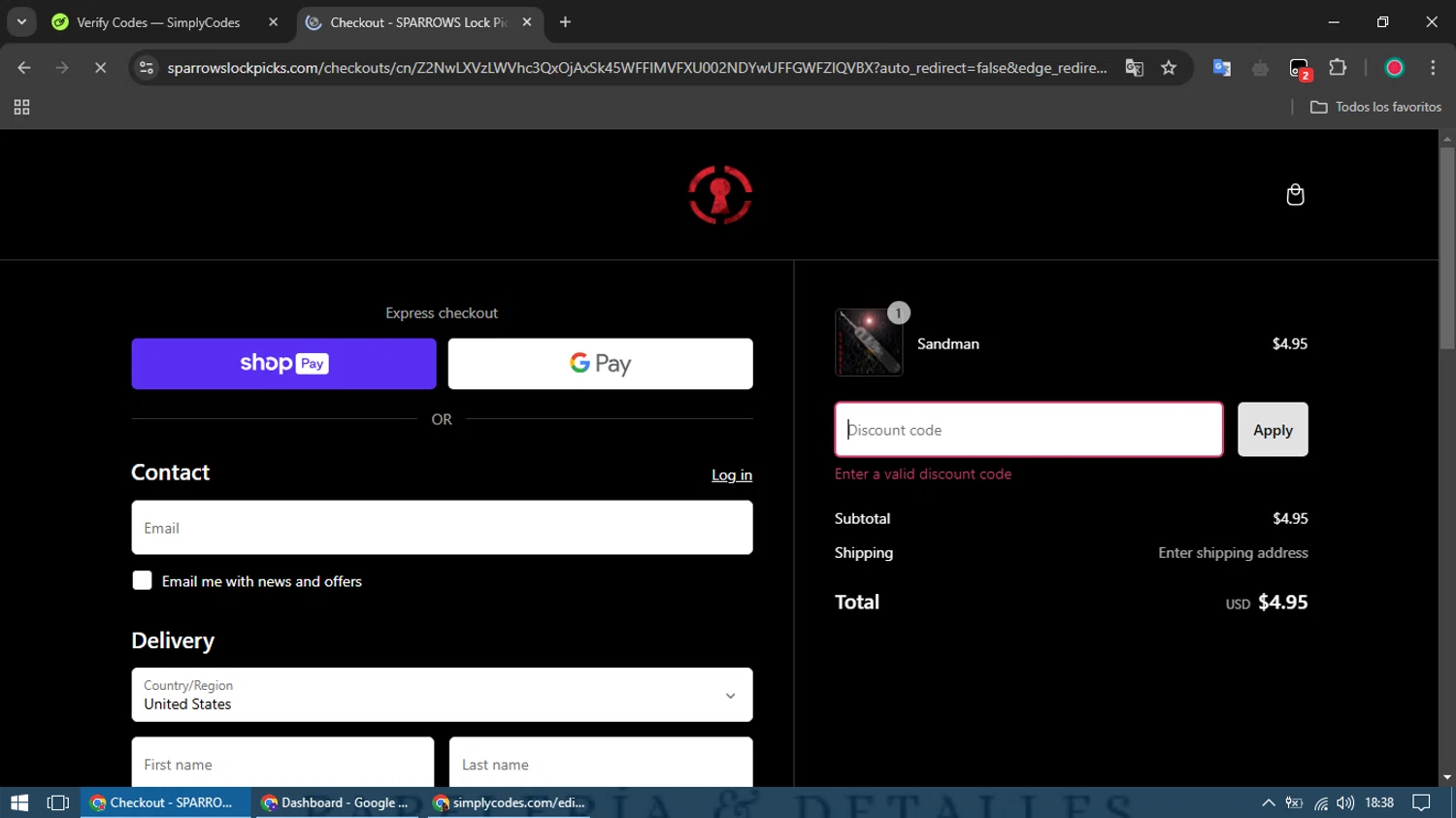Translate this page icon in address bar

[x=1134, y=68]
